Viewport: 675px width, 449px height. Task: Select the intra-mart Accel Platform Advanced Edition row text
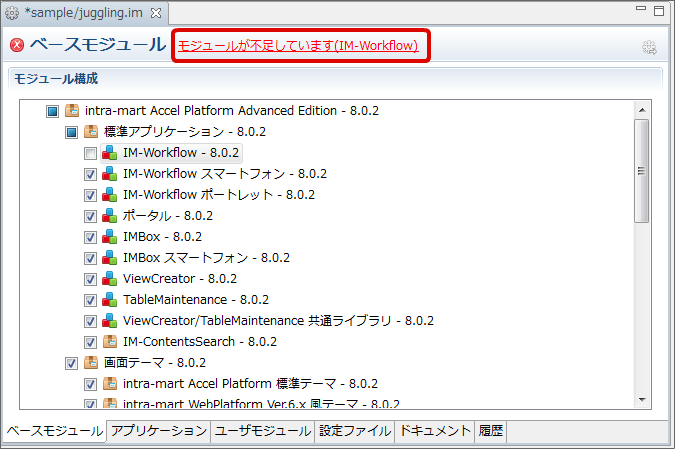click(x=232, y=111)
